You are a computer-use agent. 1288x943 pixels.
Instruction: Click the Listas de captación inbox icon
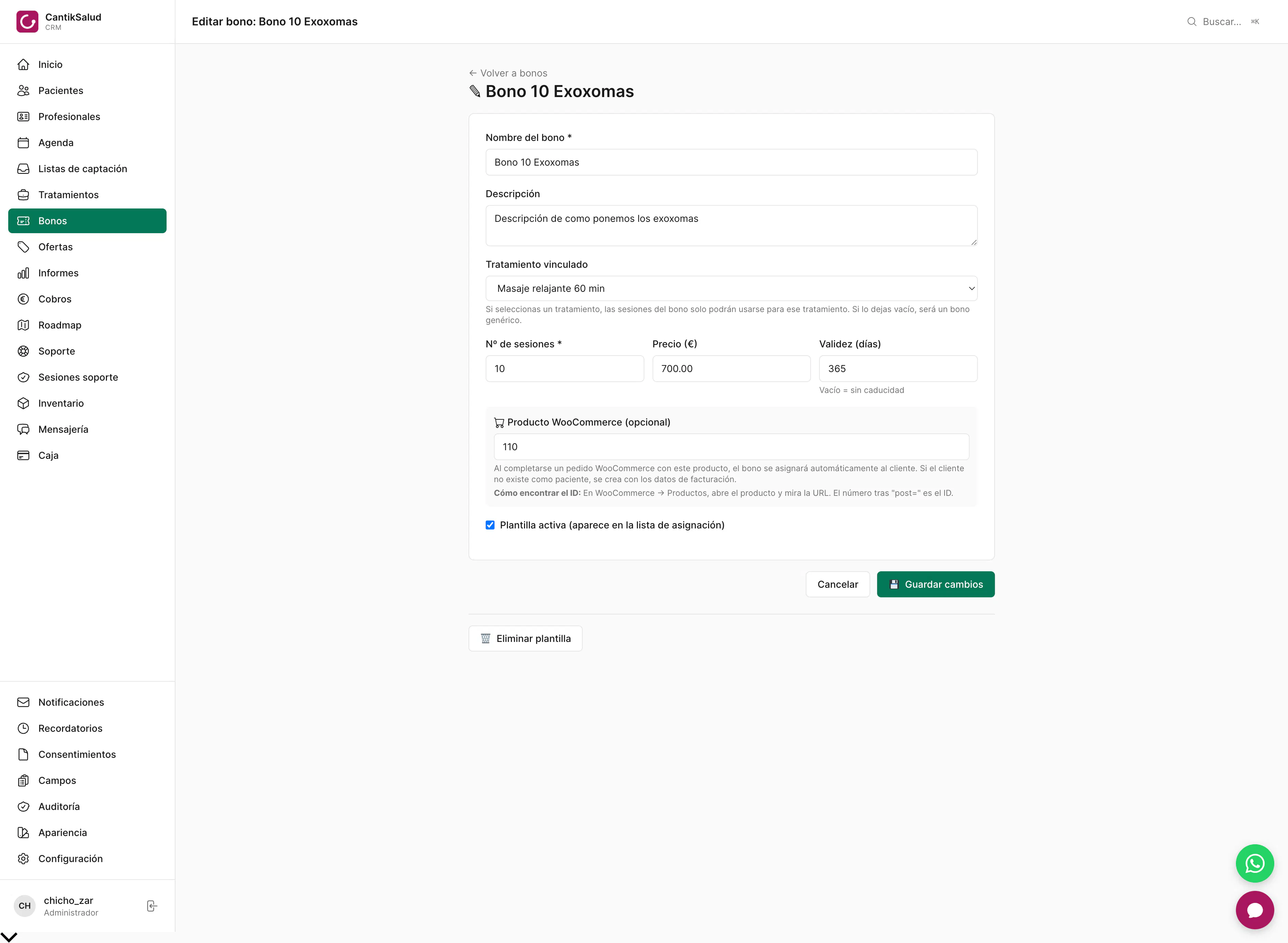[23, 169]
